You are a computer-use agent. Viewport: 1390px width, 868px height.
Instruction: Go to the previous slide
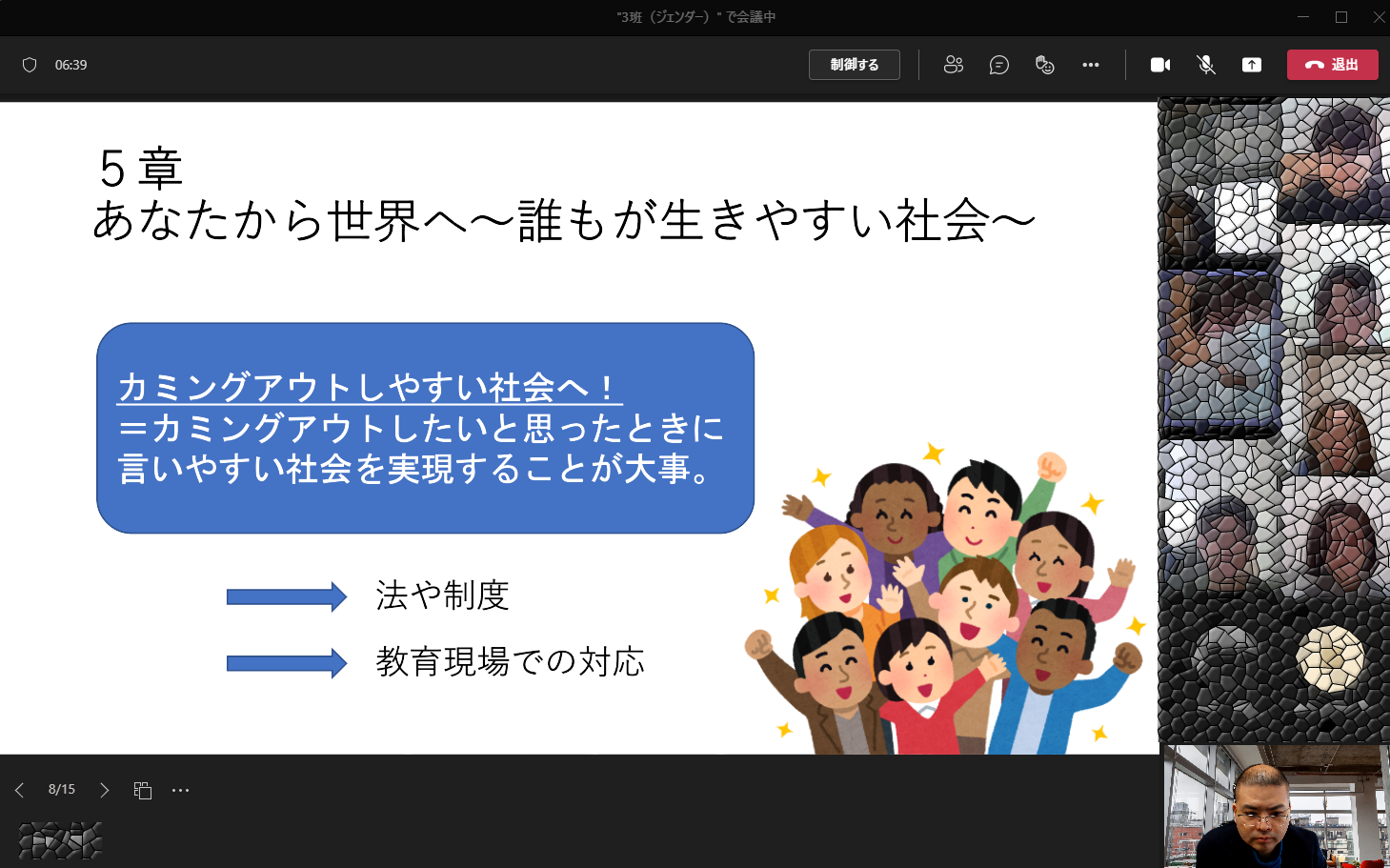coord(19,790)
